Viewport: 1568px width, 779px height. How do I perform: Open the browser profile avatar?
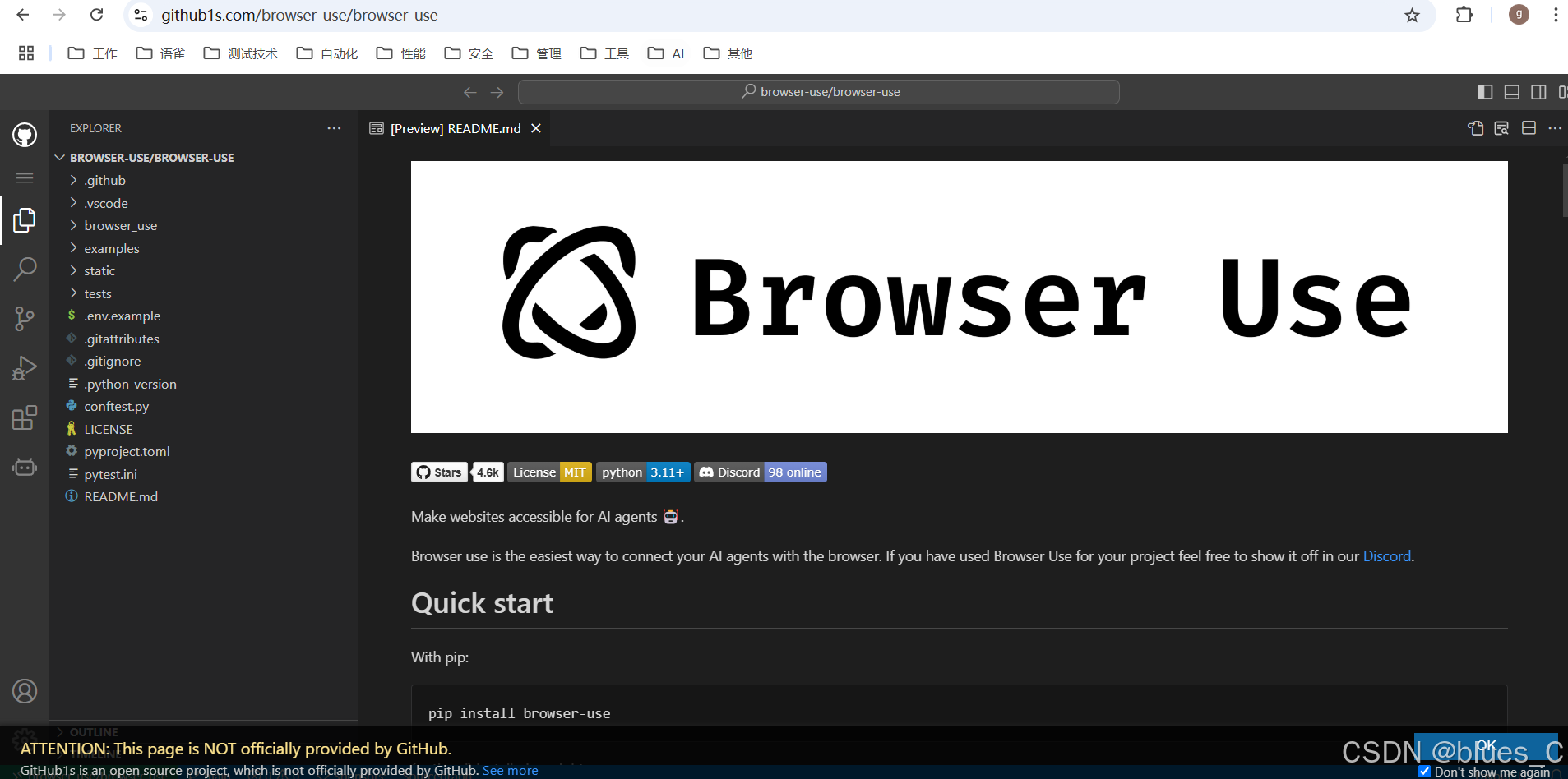click(x=1519, y=15)
